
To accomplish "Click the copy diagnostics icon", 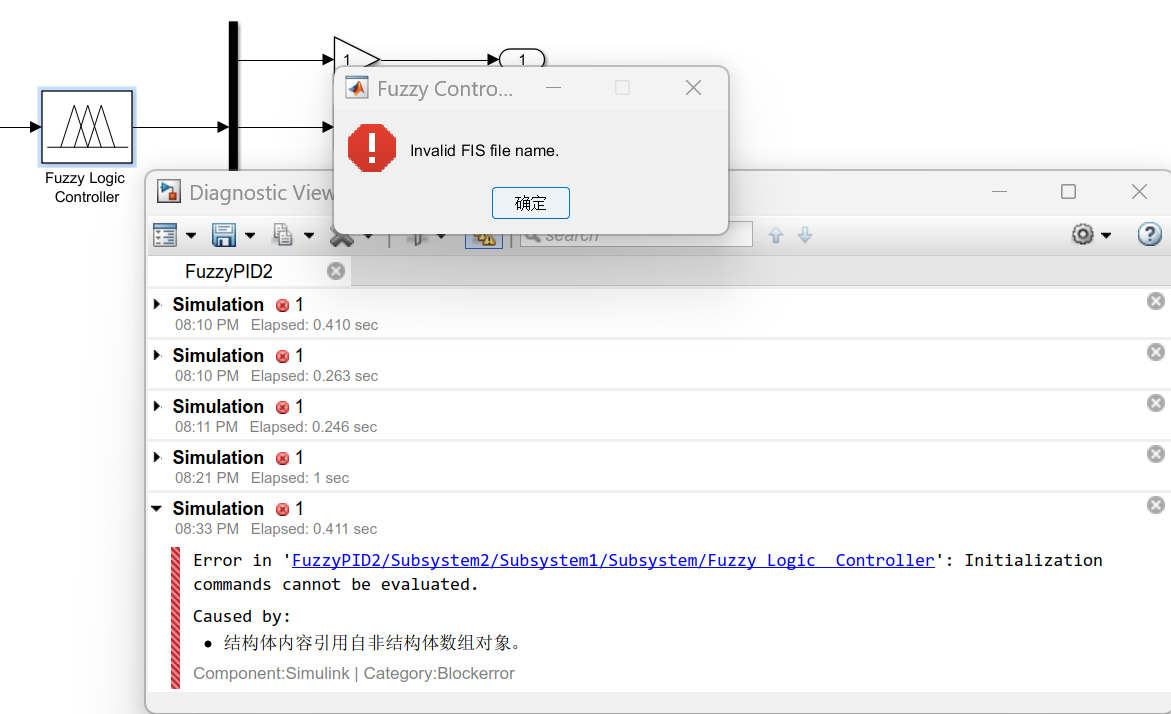I will pos(282,235).
